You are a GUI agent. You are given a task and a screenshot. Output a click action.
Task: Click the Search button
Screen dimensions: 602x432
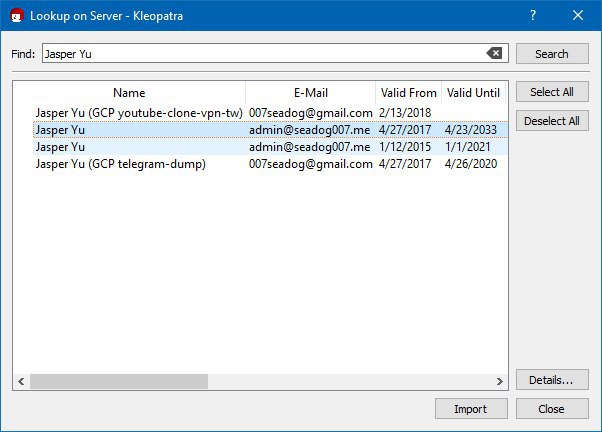pos(552,54)
